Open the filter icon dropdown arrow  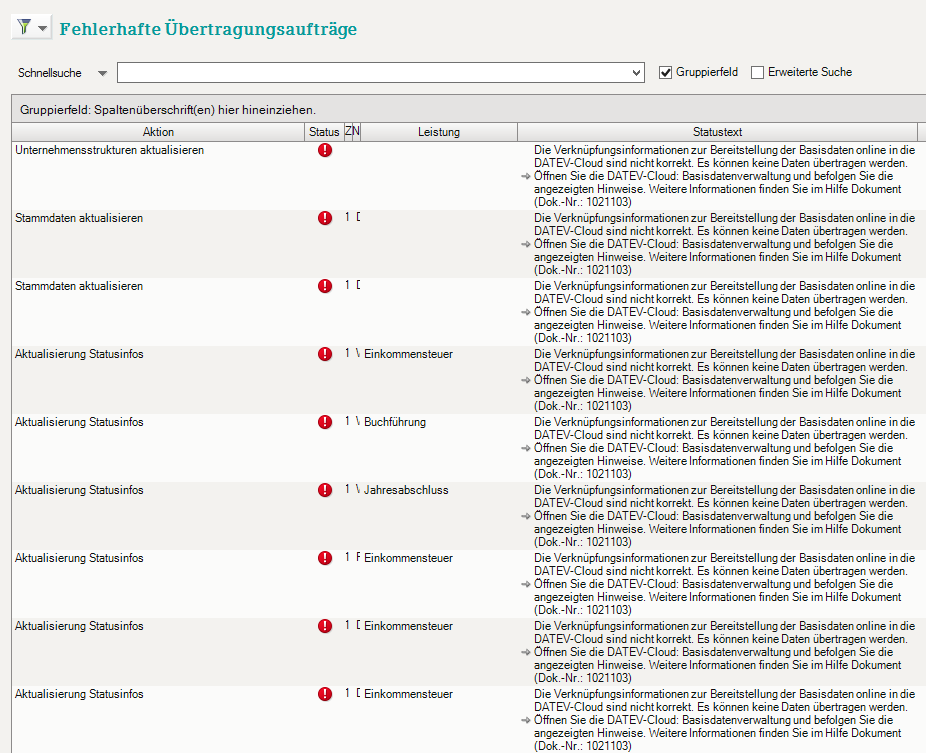pyautogui.click(x=43, y=29)
